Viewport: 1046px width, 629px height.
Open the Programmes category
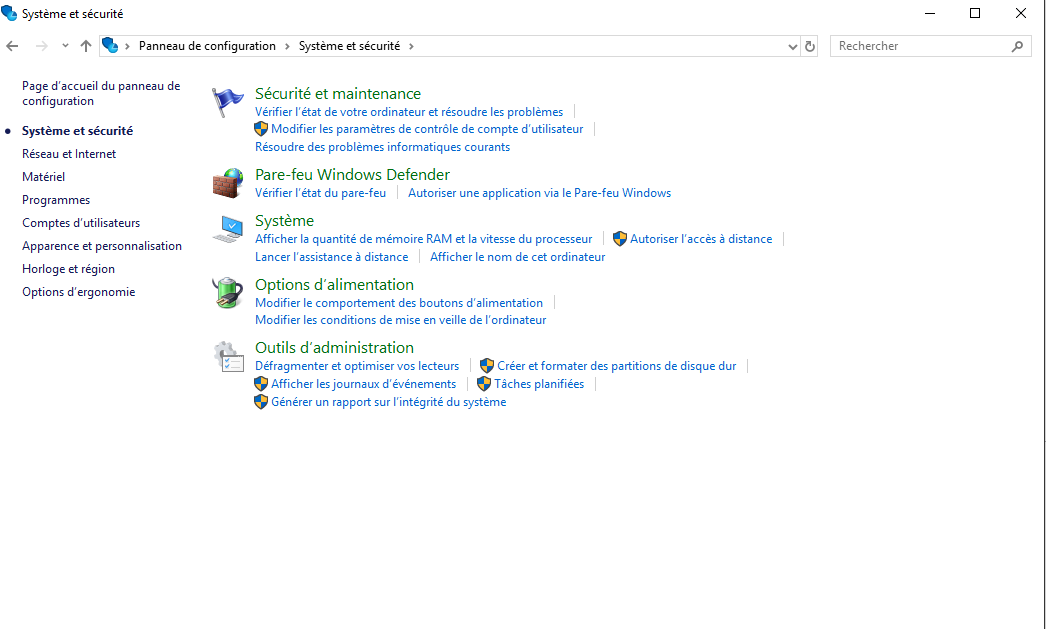click(x=56, y=200)
